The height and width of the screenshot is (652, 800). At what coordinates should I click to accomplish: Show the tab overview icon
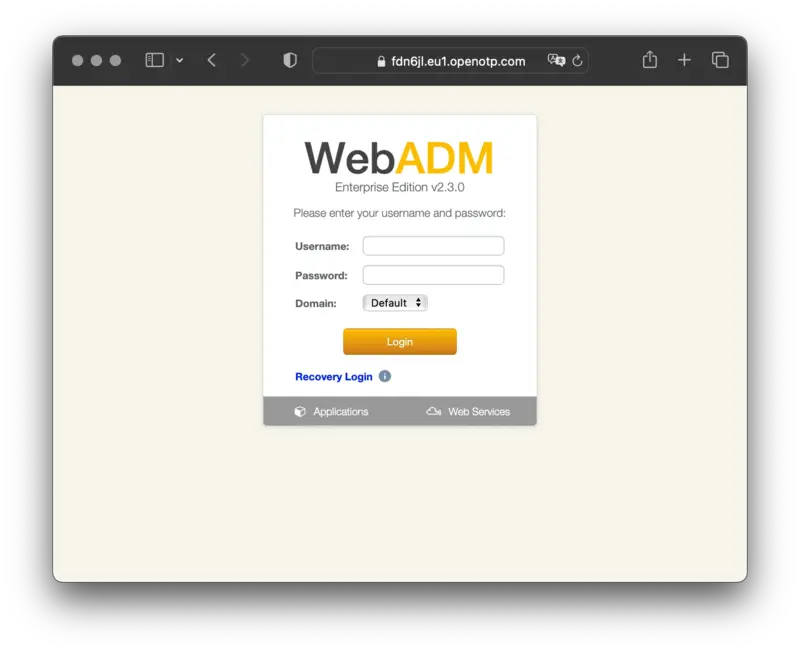click(x=720, y=60)
